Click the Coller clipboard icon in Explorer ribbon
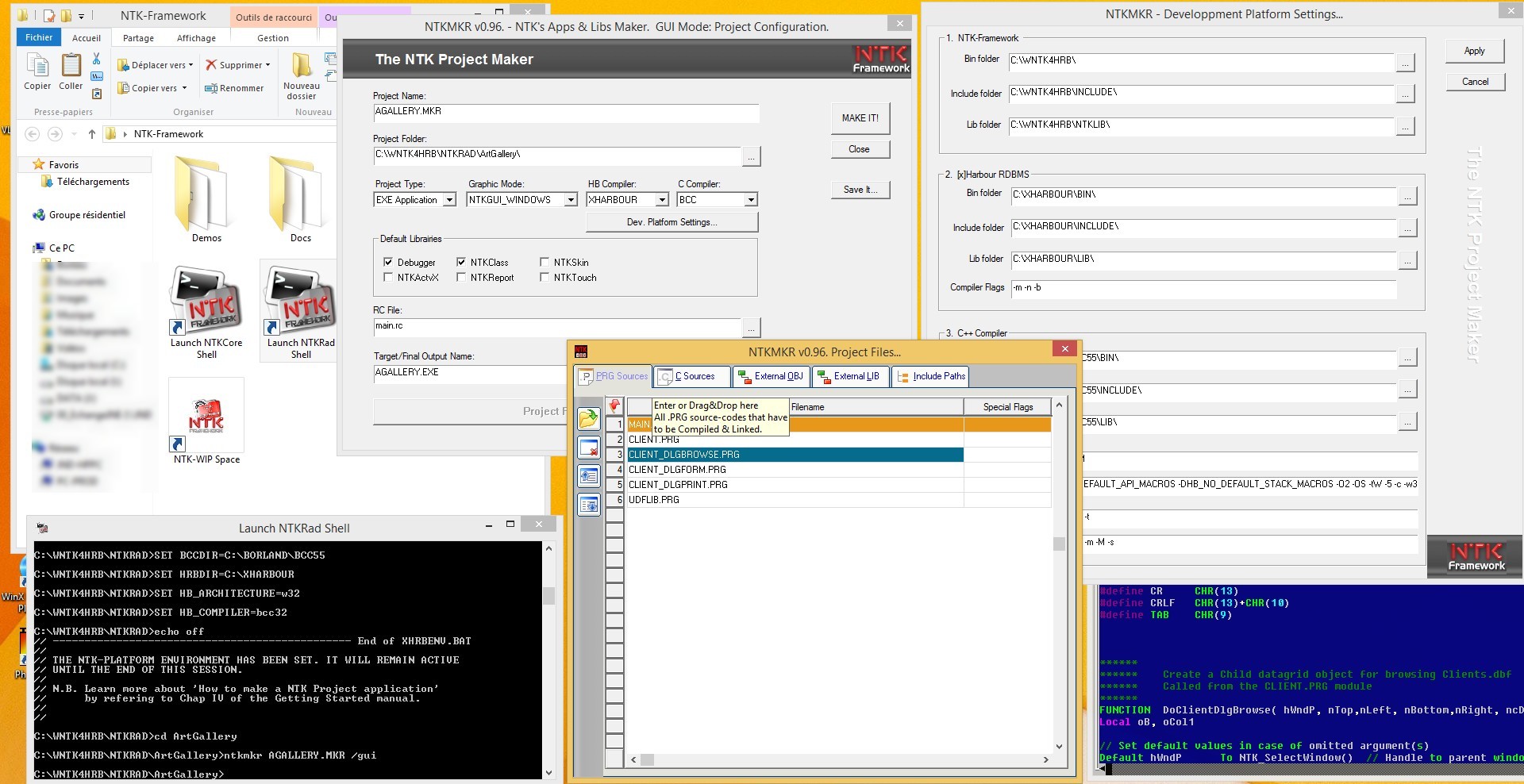 pos(71,65)
